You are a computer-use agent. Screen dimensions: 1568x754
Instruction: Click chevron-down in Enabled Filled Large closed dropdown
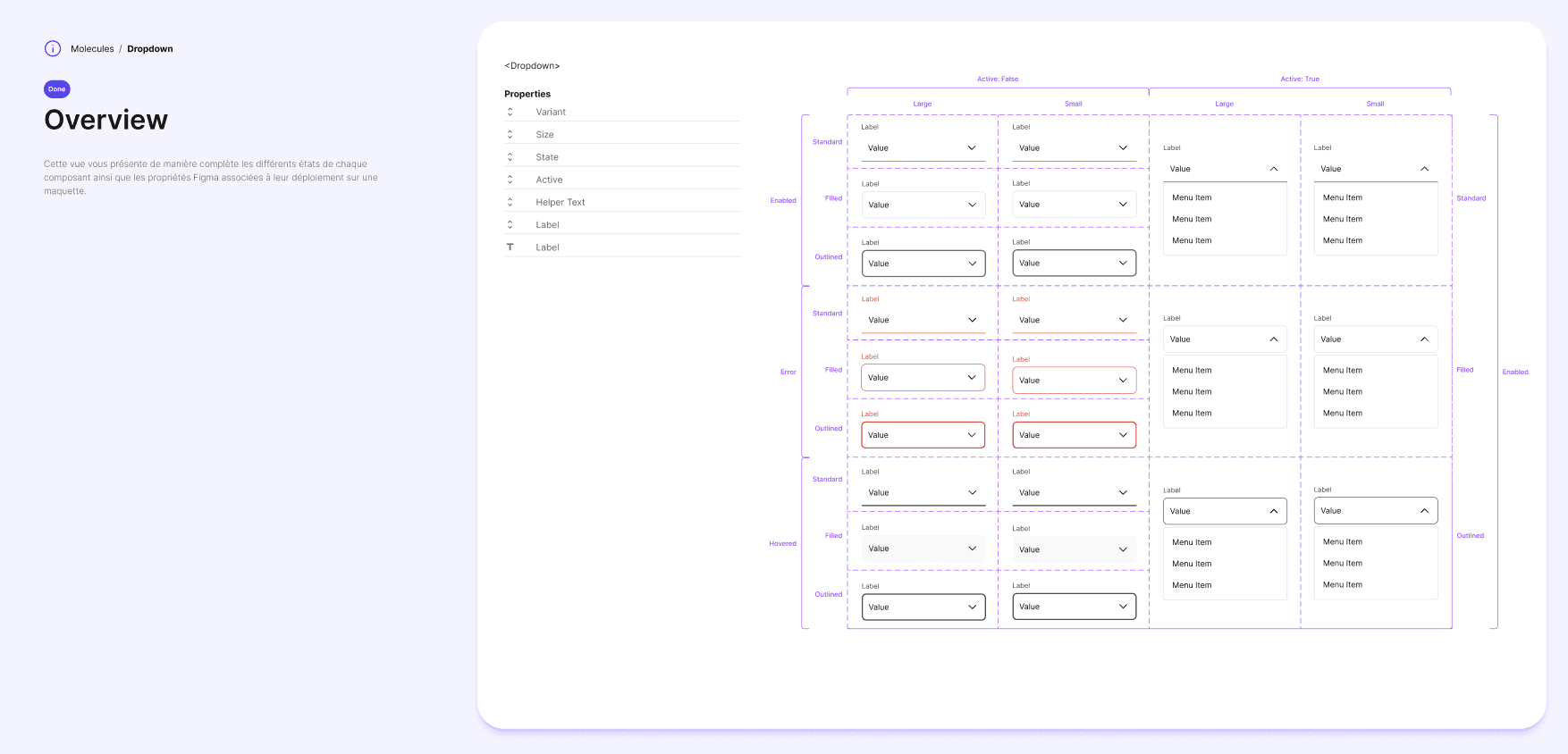tap(972, 205)
